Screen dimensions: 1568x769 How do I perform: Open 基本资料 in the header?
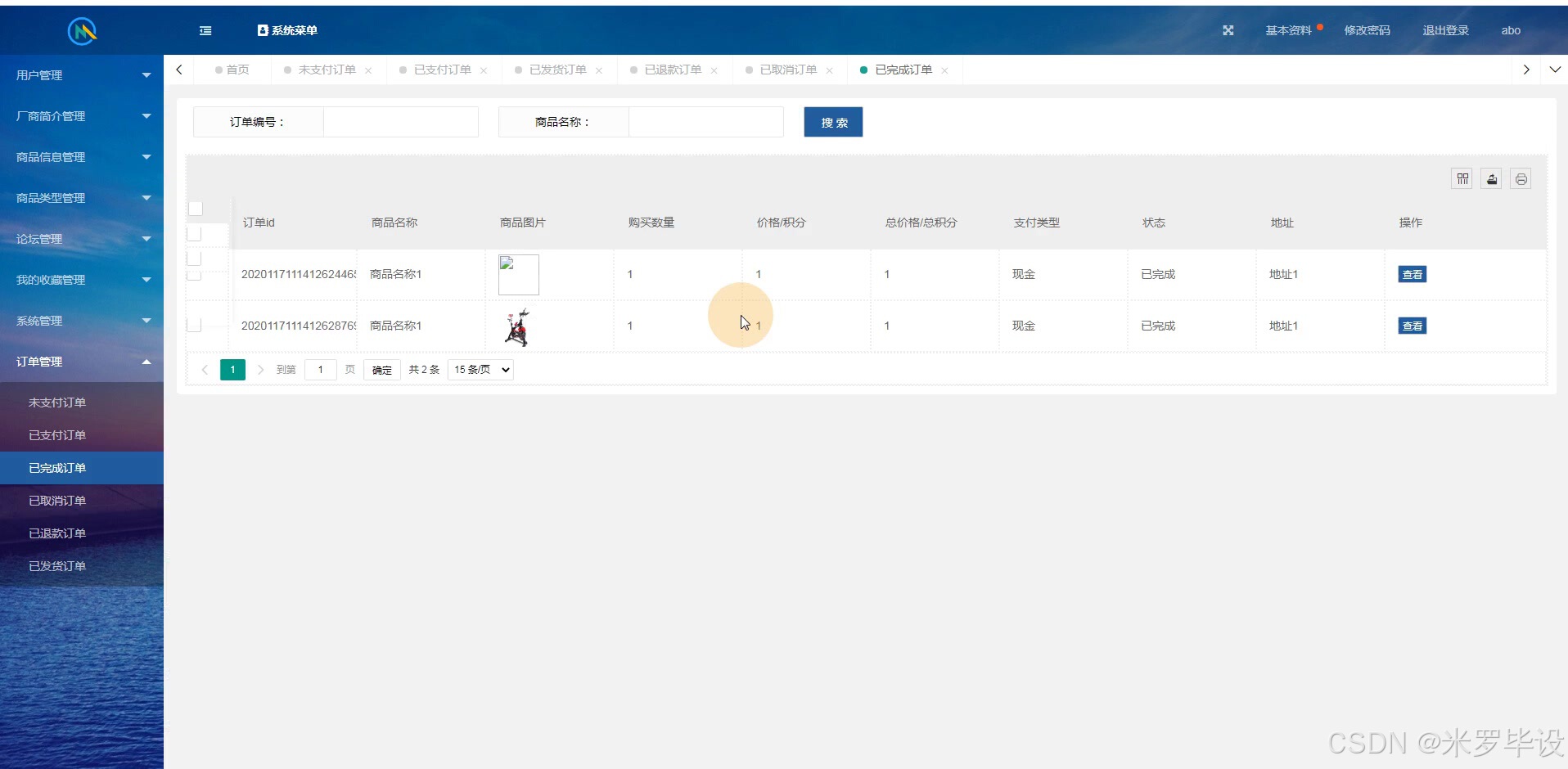tap(1288, 30)
